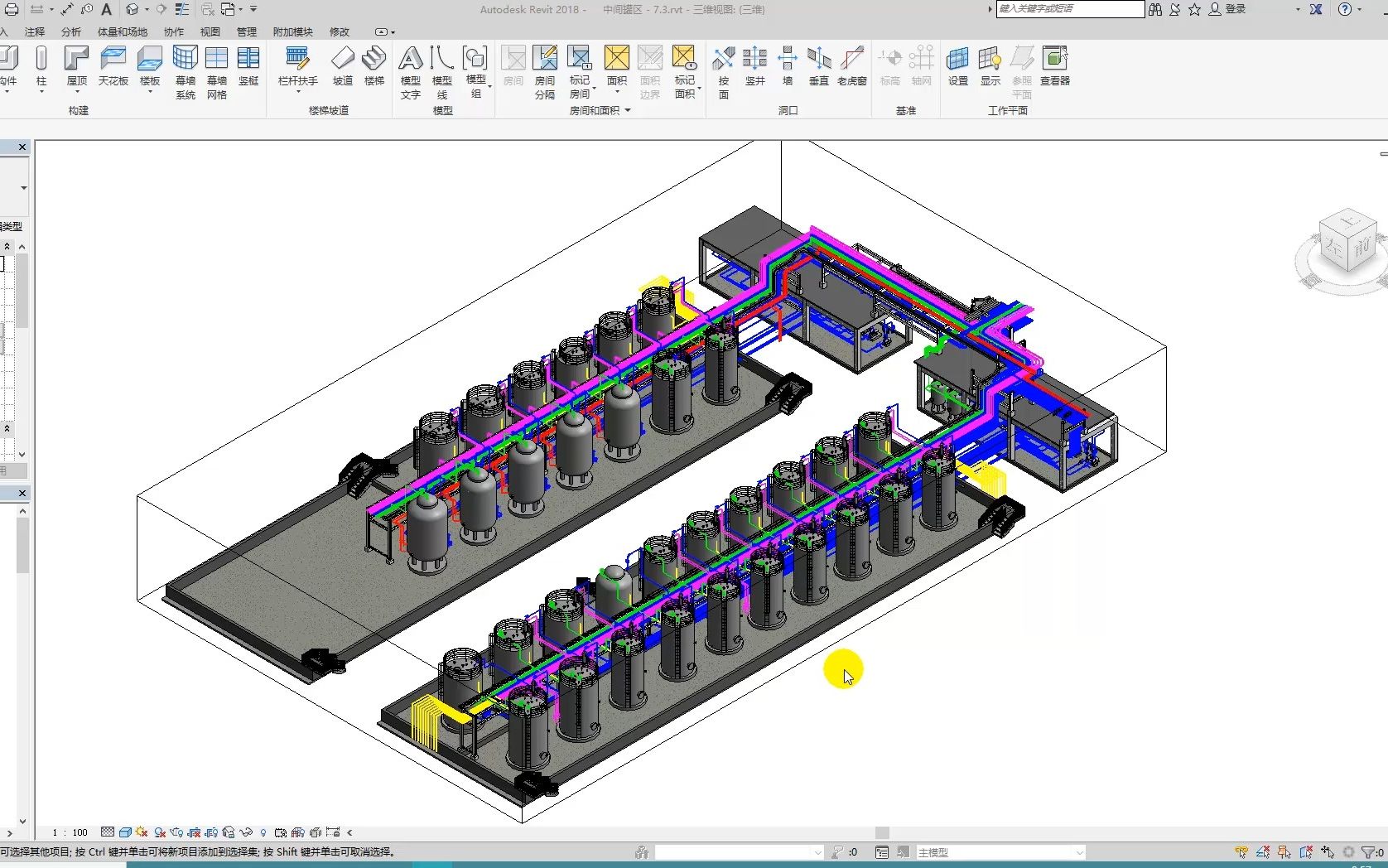
Task: Switch to the 视图 ribbon tab
Action: [x=210, y=31]
